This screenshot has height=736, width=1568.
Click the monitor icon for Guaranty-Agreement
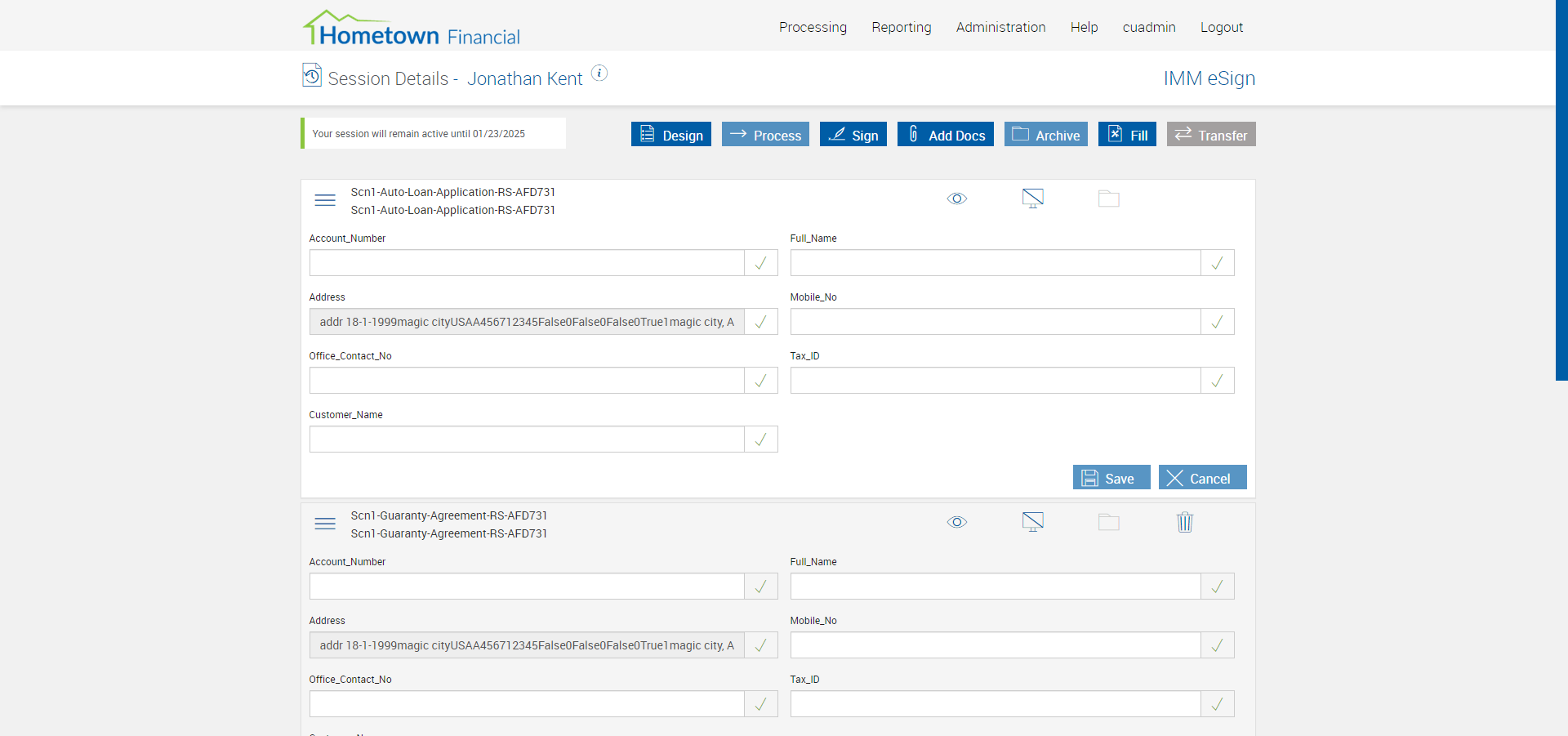[1033, 522]
